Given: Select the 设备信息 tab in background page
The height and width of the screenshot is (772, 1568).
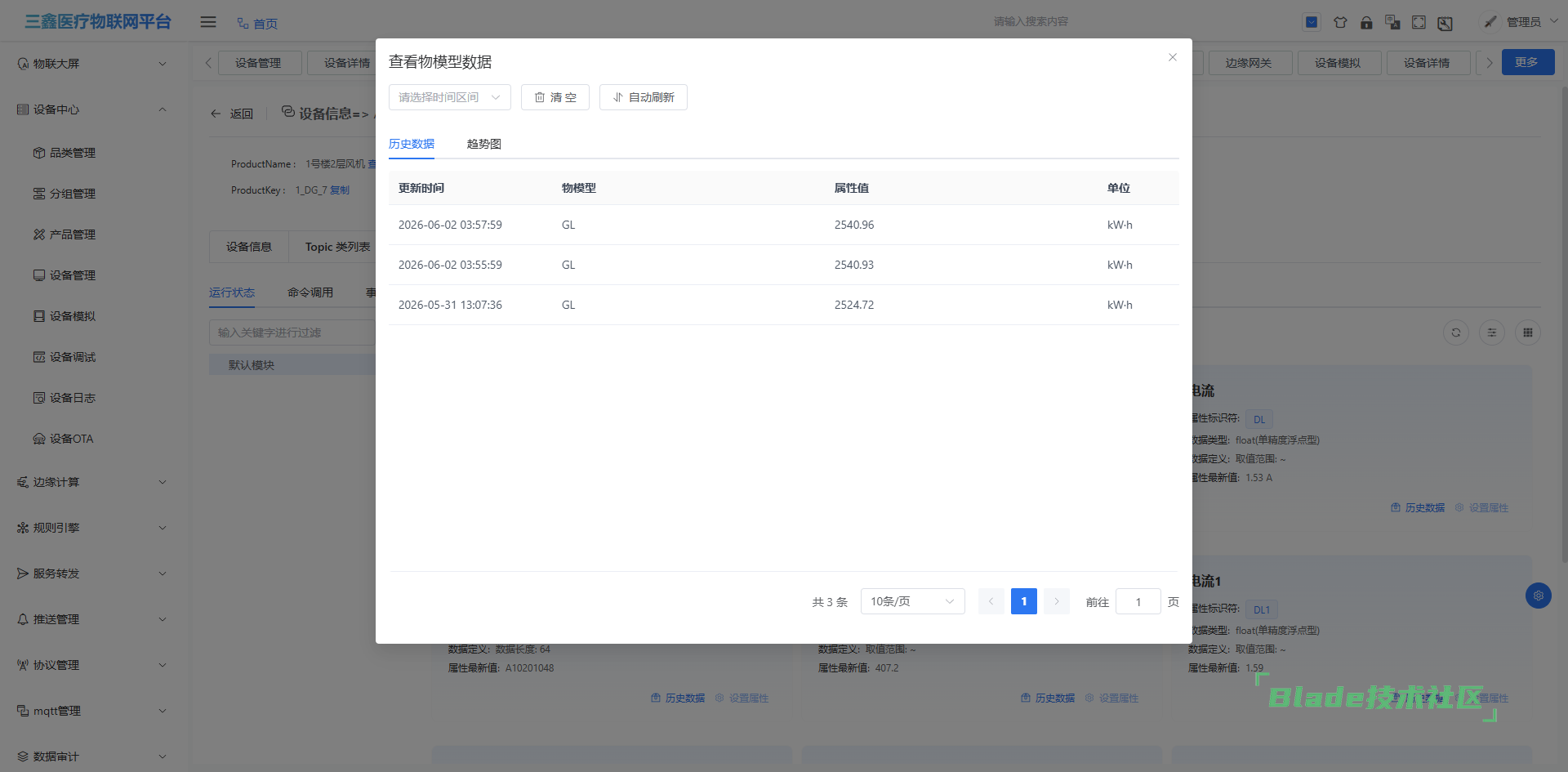Looking at the screenshot, I should click(x=249, y=247).
